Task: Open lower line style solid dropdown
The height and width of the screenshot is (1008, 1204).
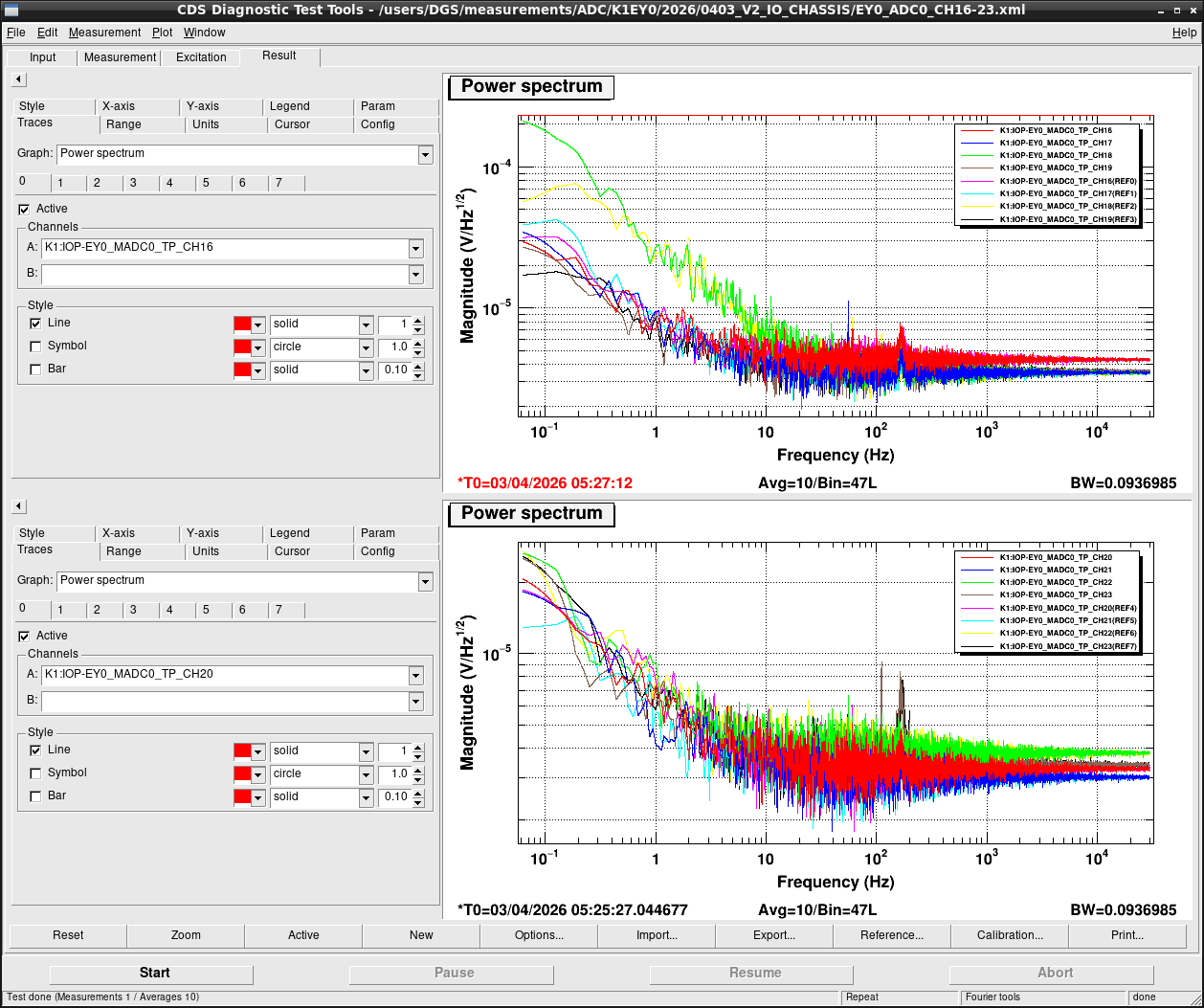Action: [x=366, y=751]
